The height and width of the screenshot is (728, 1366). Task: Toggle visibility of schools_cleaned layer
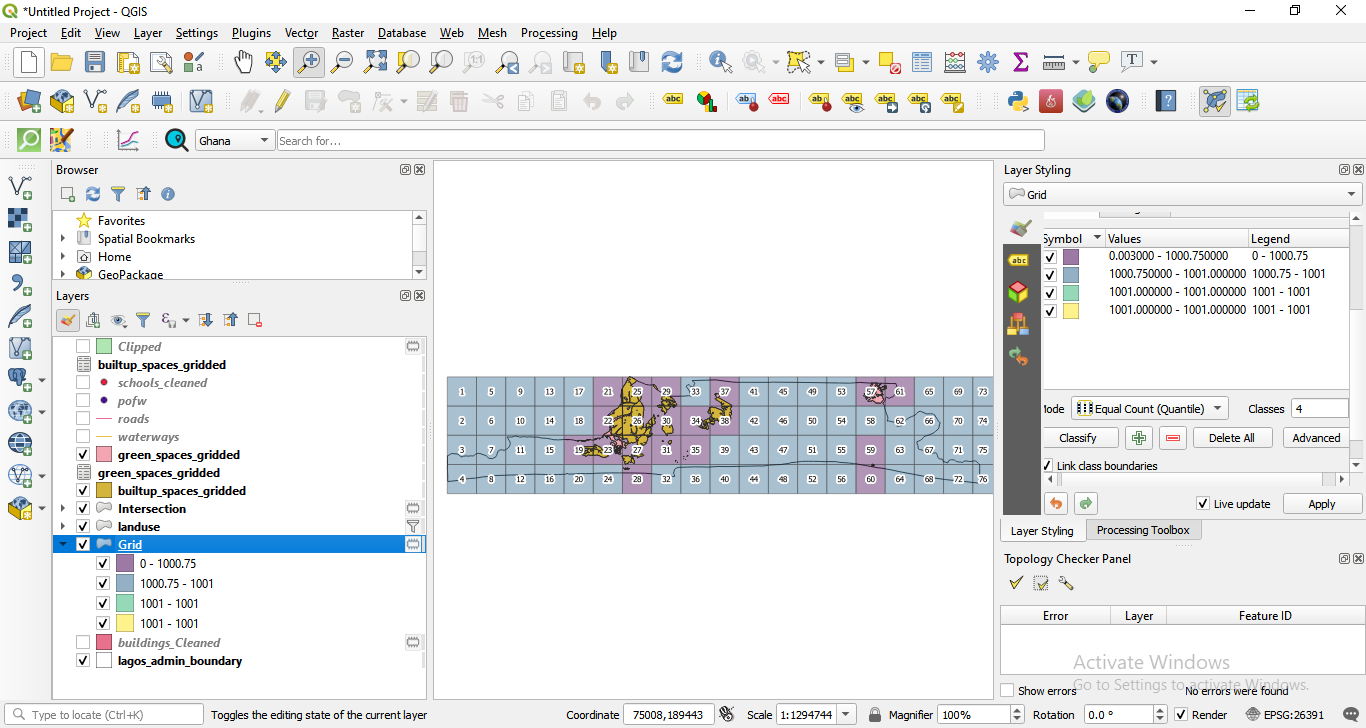pos(83,383)
